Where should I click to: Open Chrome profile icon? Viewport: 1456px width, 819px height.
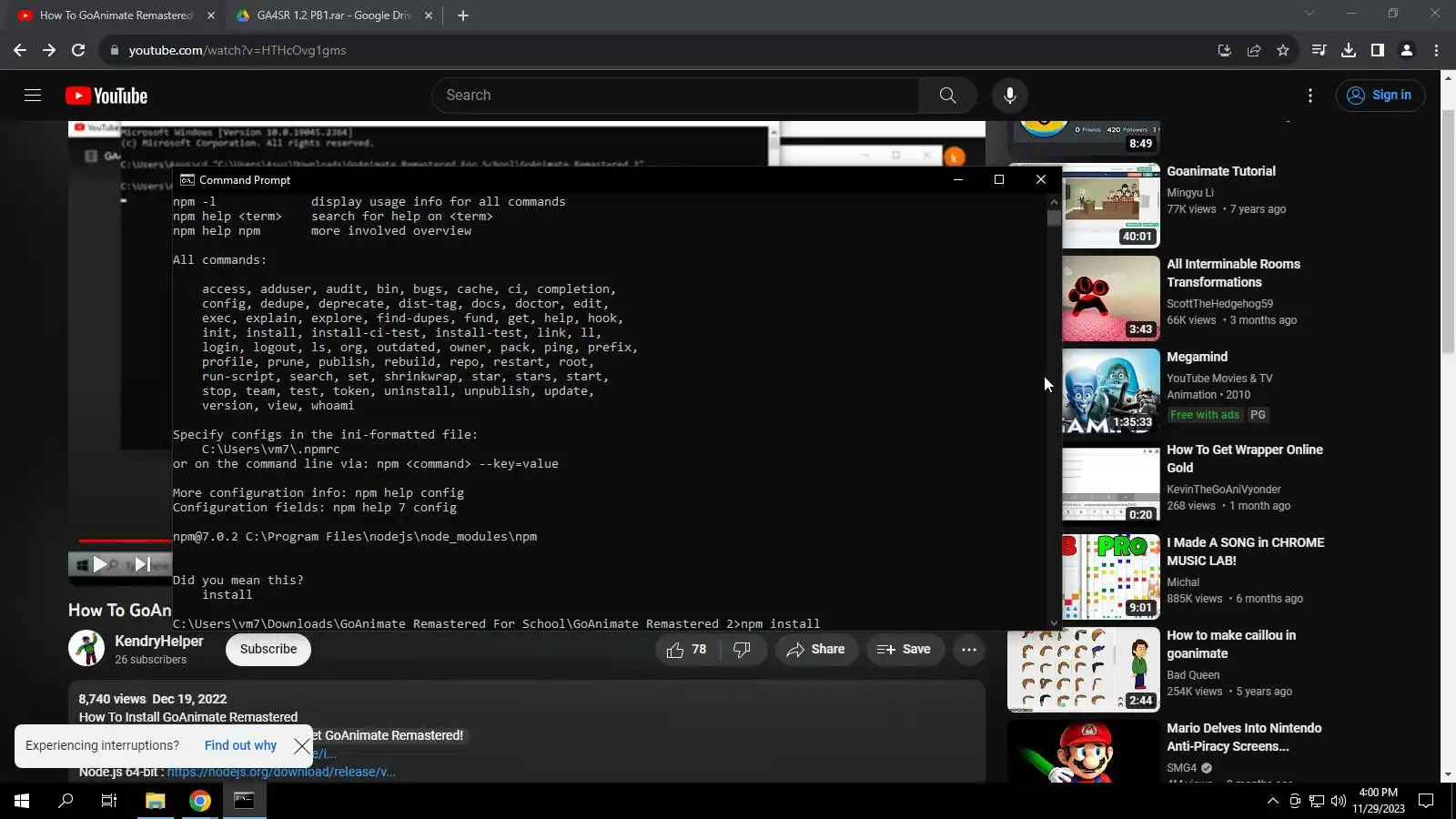[x=1407, y=50]
